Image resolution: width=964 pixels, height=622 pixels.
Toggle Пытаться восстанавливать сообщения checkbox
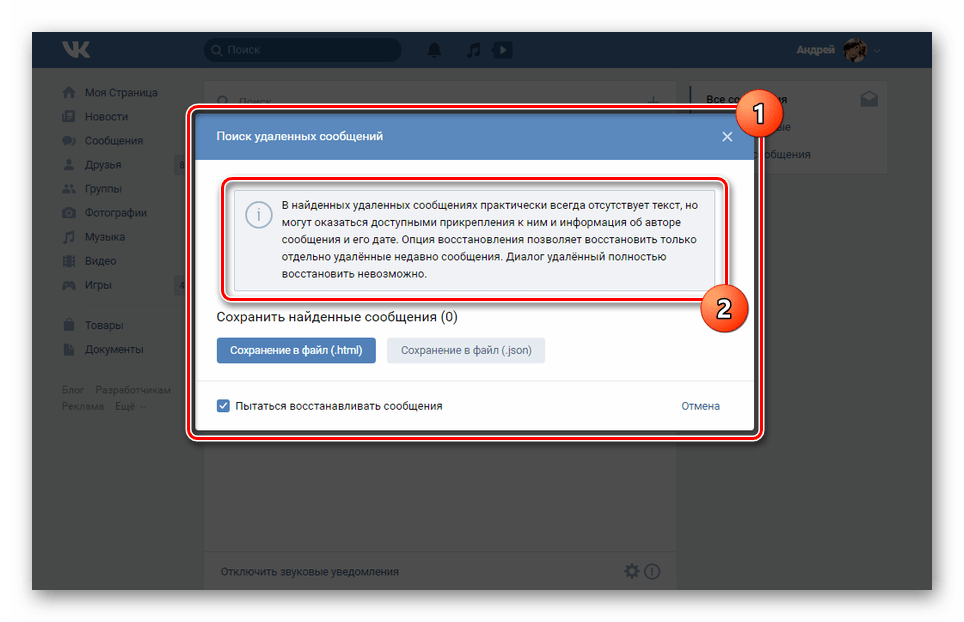tap(223, 406)
